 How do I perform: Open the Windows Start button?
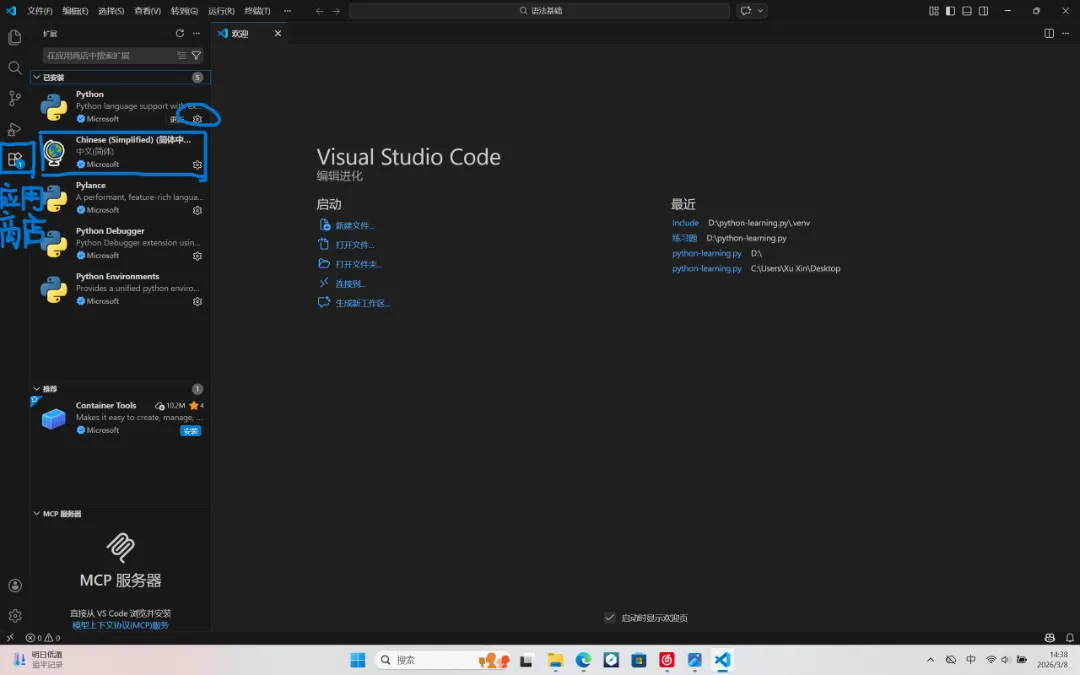[357, 660]
